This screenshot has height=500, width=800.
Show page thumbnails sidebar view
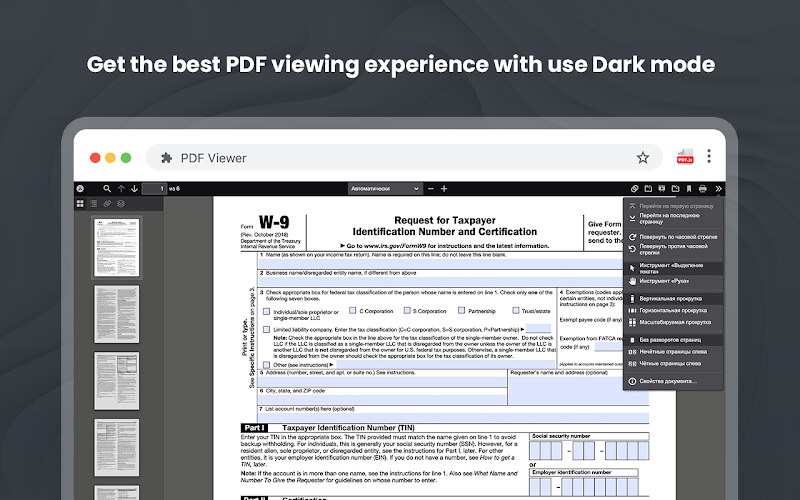click(80, 204)
